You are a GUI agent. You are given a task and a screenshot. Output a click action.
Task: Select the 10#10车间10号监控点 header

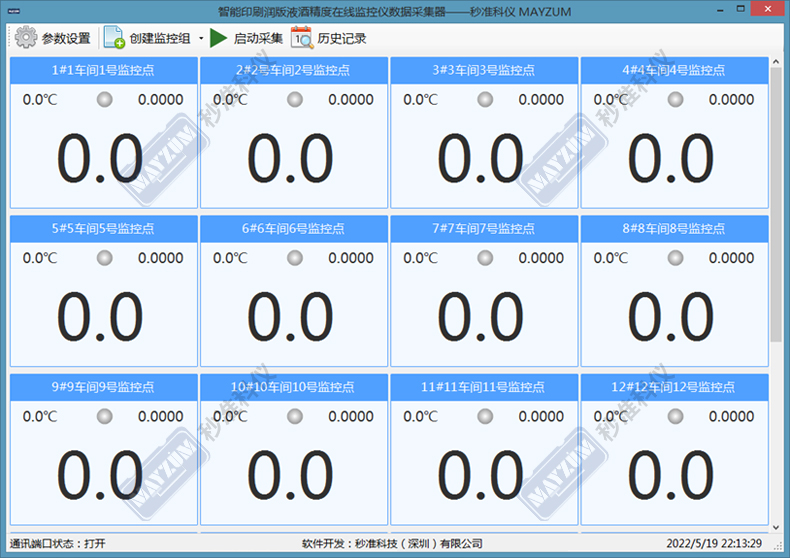pos(294,387)
